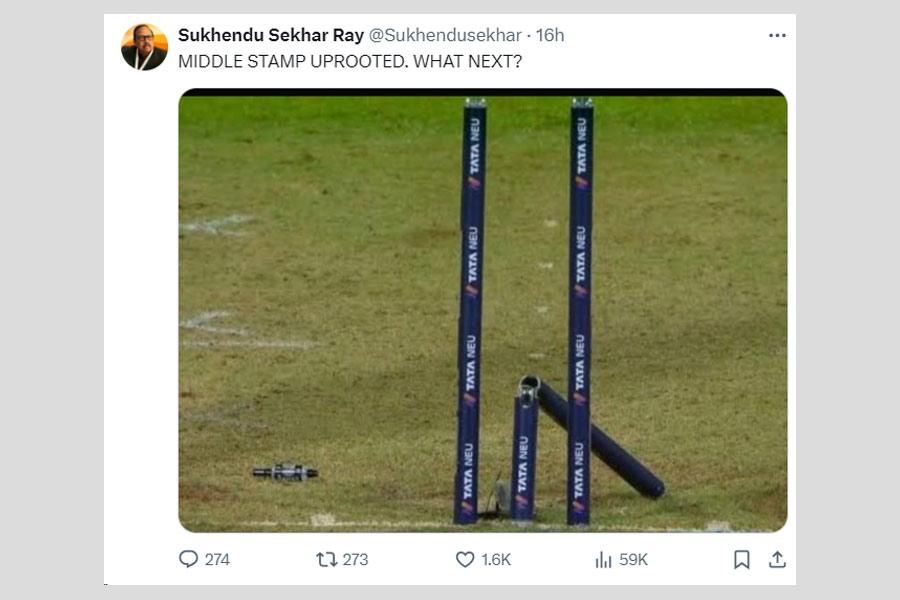
Task: Click the left standing stump in the photo
Action: pos(472,310)
